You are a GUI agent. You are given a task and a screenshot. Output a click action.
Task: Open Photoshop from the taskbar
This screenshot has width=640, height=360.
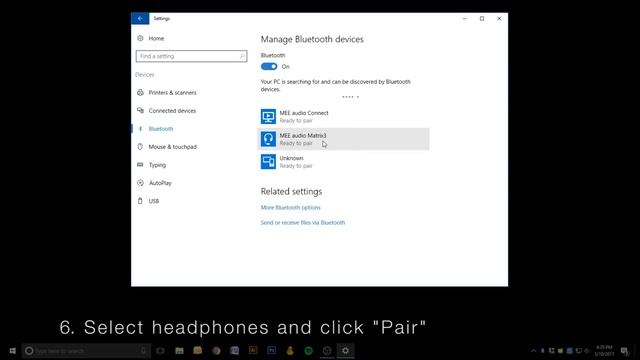click(271, 350)
